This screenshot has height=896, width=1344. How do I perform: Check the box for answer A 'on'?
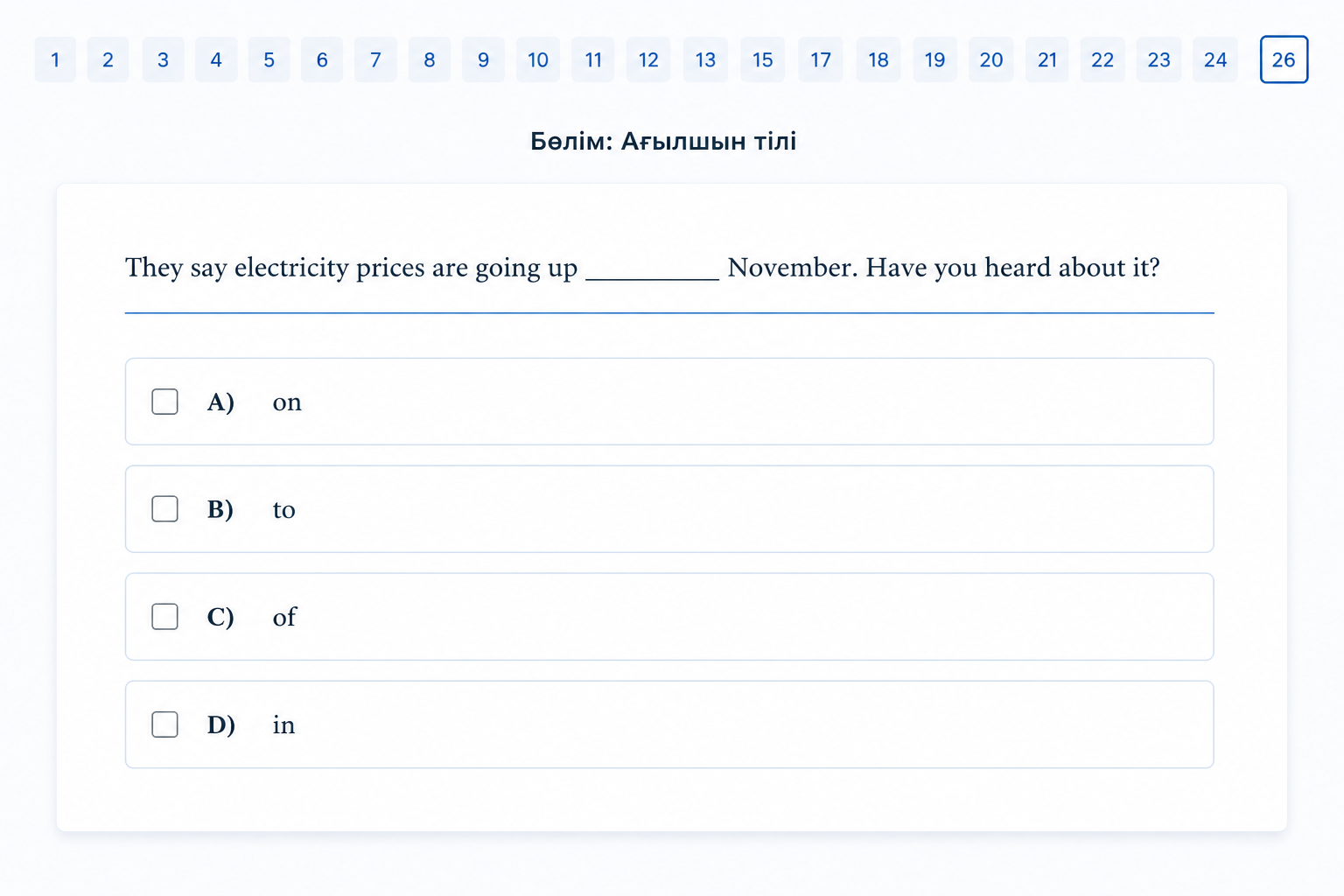[164, 402]
